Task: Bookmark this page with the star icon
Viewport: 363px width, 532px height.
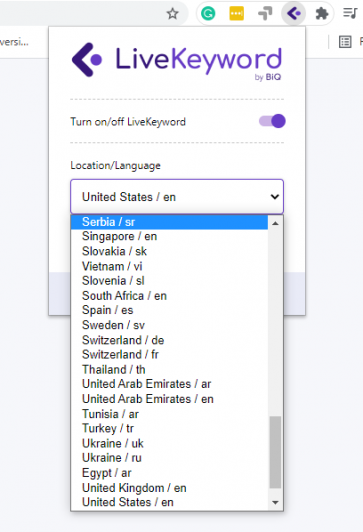Action: (172, 14)
